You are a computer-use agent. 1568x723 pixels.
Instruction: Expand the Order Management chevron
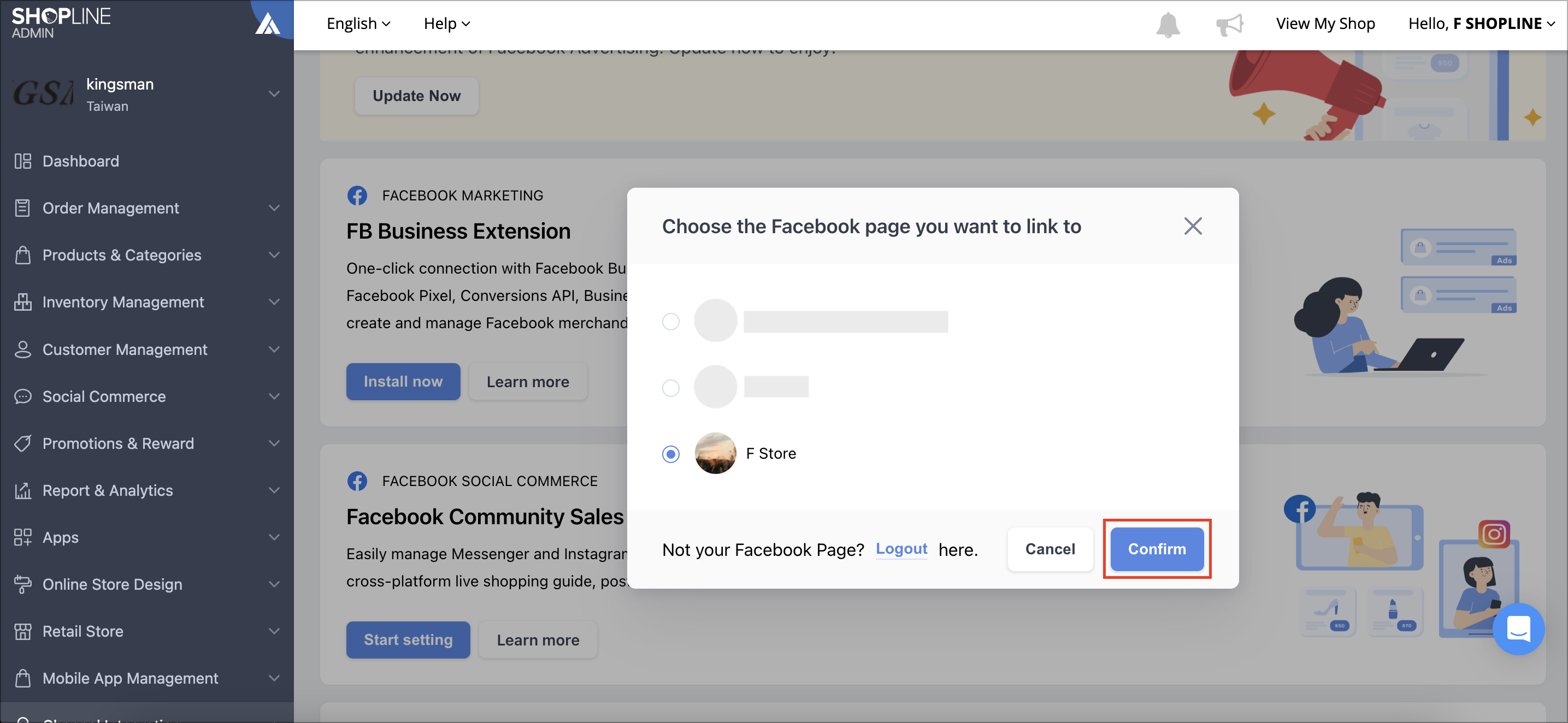pos(274,208)
